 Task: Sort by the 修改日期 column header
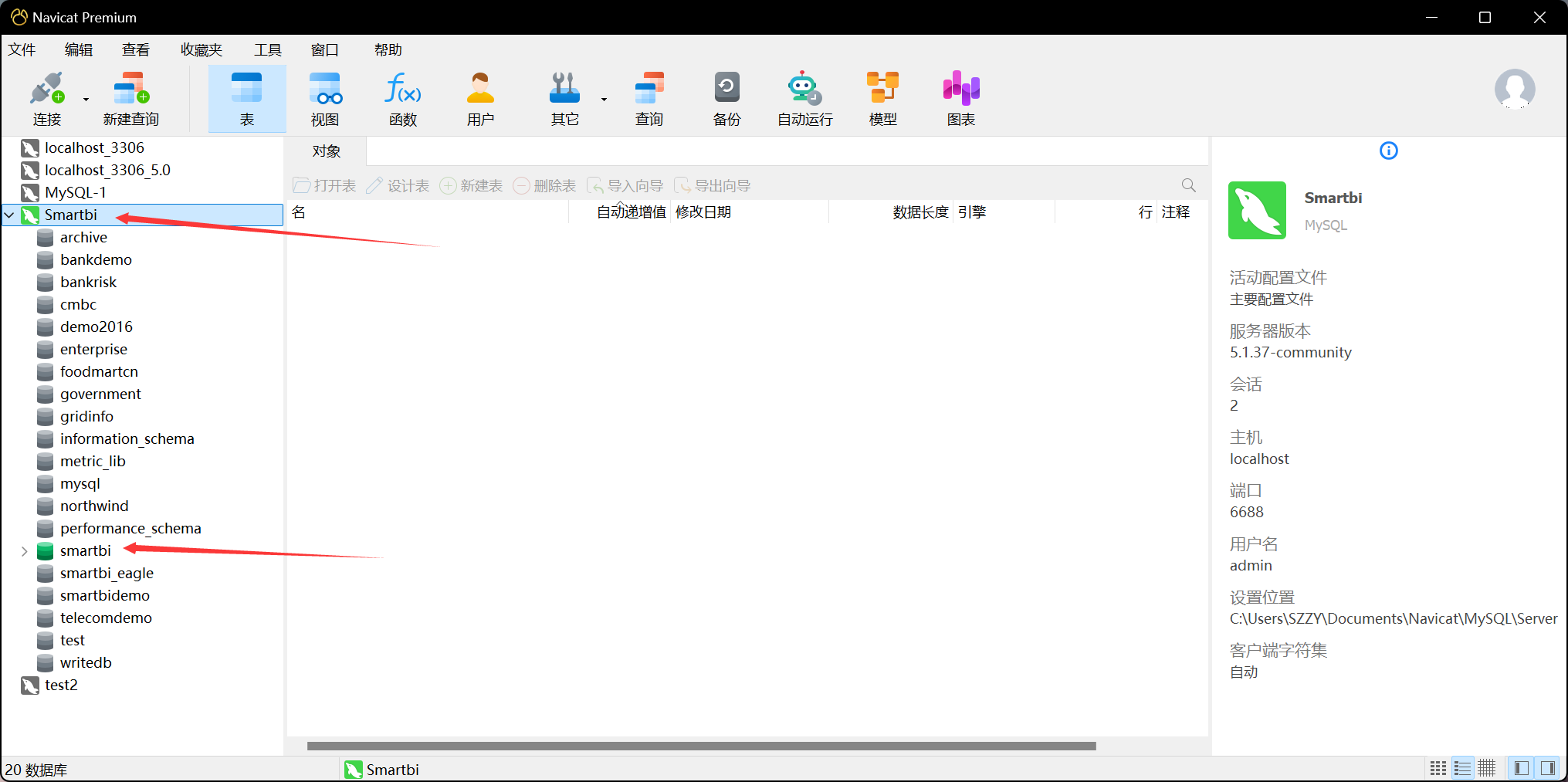click(x=749, y=212)
